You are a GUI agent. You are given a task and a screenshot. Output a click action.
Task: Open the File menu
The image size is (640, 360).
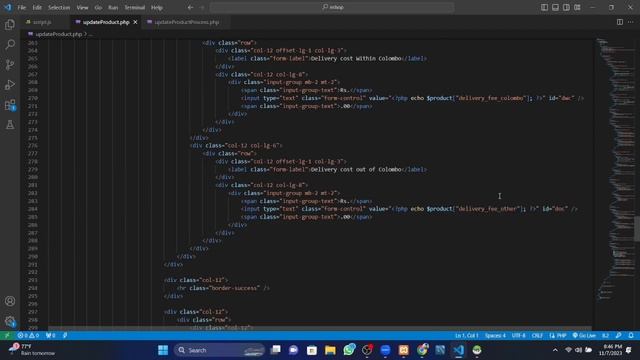[22, 7]
